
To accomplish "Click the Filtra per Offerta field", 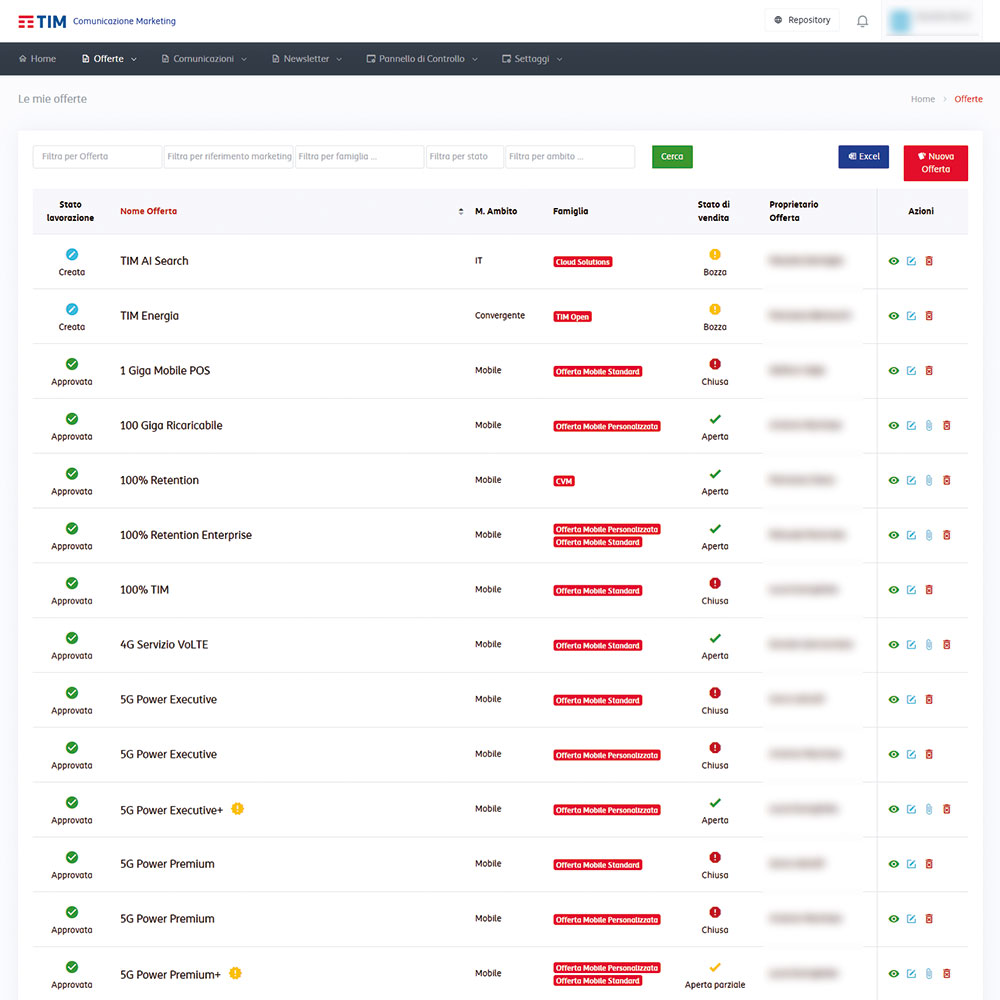I will tap(97, 157).
